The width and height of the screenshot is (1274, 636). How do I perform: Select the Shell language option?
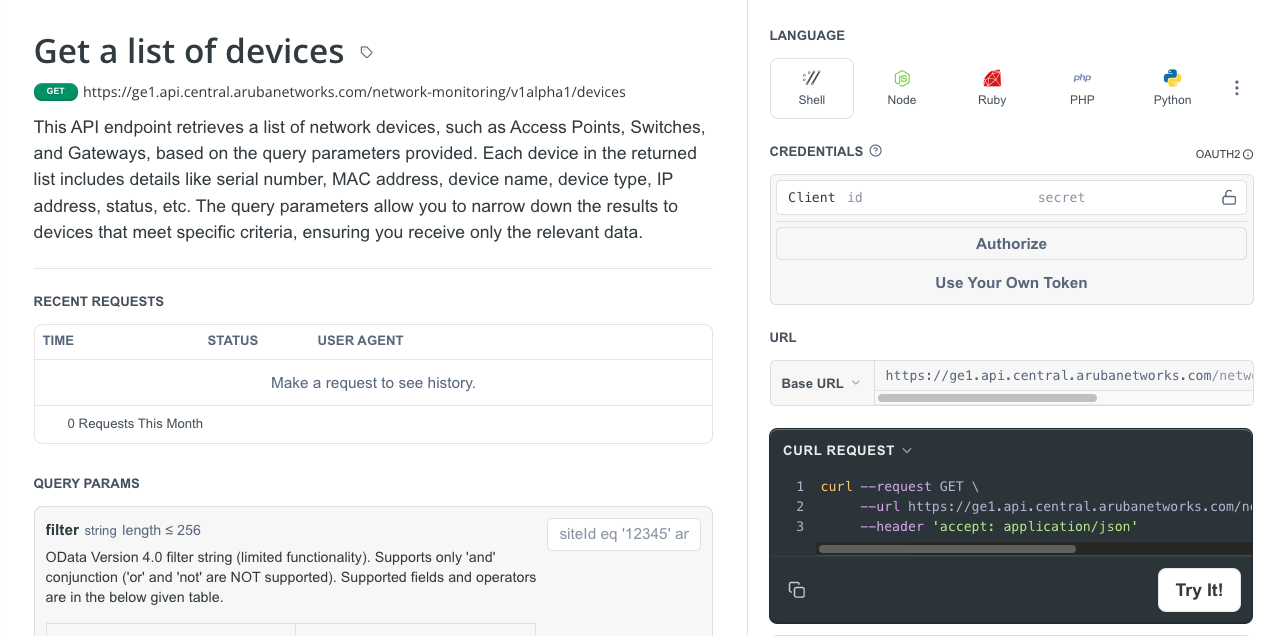point(812,88)
